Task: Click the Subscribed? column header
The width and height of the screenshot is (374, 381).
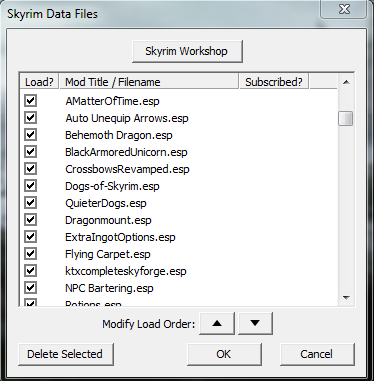Action: click(274, 82)
